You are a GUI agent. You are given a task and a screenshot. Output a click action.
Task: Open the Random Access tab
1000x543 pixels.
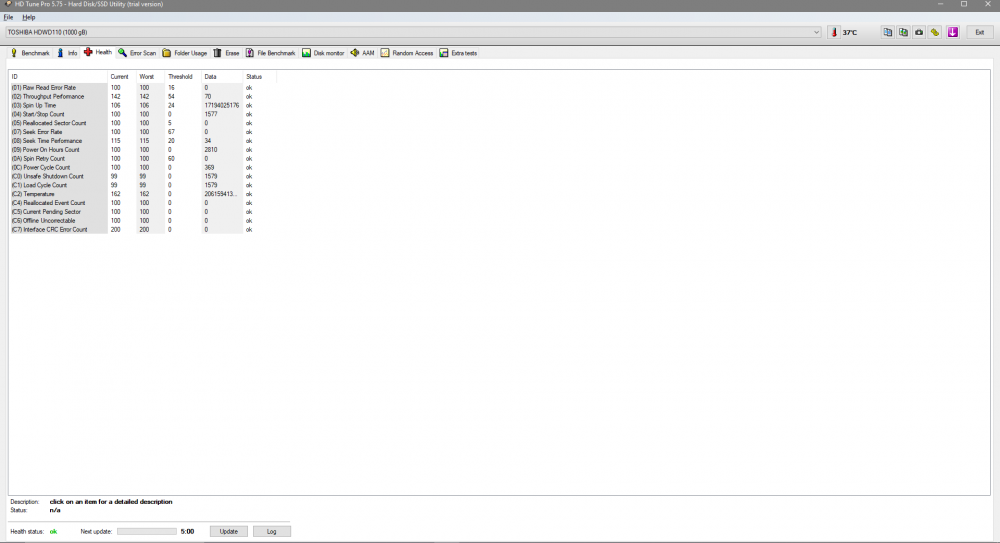click(407, 53)
